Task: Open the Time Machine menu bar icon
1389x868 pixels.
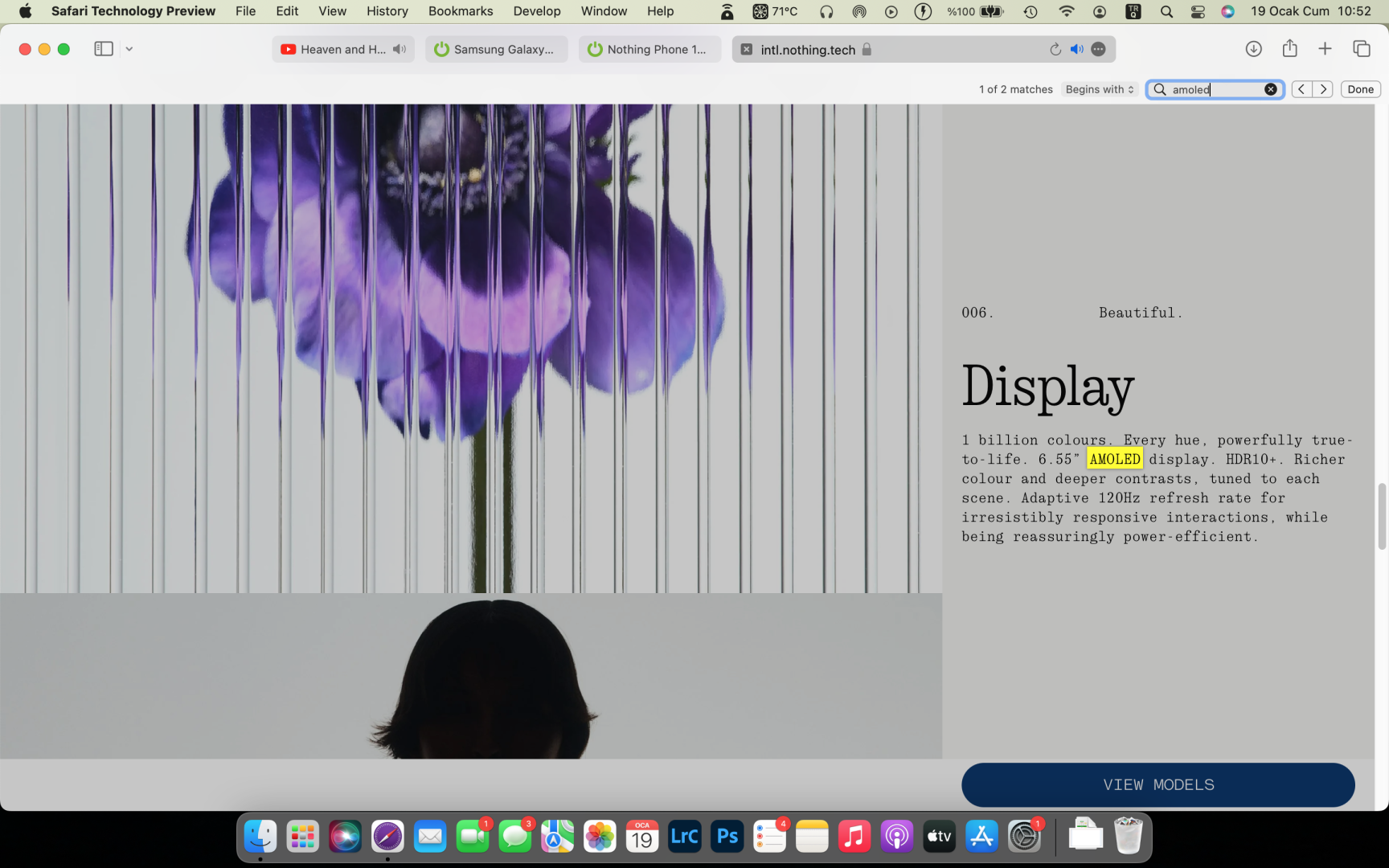Action: tap(1030, 11)
